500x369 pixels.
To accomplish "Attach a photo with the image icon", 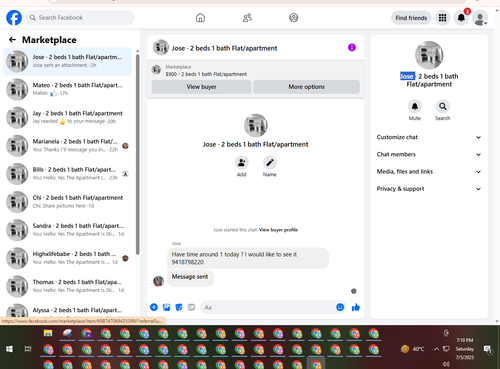I will 166,307.
